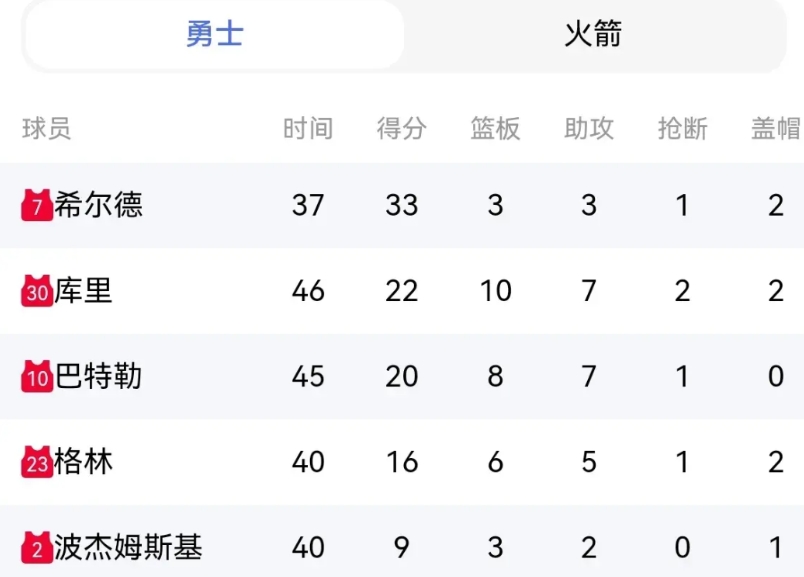The width and height of the screenshot is (804, 577).
Task: Click the number 30 jersey icon
Action: (x=37, y=290)
